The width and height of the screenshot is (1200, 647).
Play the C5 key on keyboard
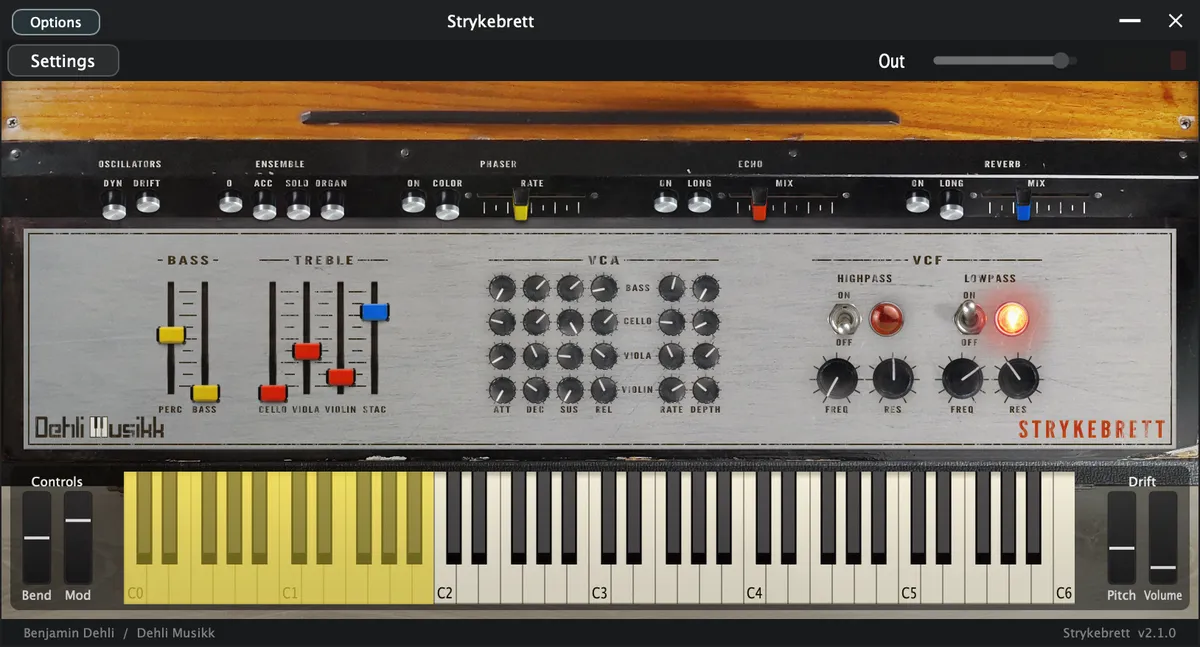point(909,585)
